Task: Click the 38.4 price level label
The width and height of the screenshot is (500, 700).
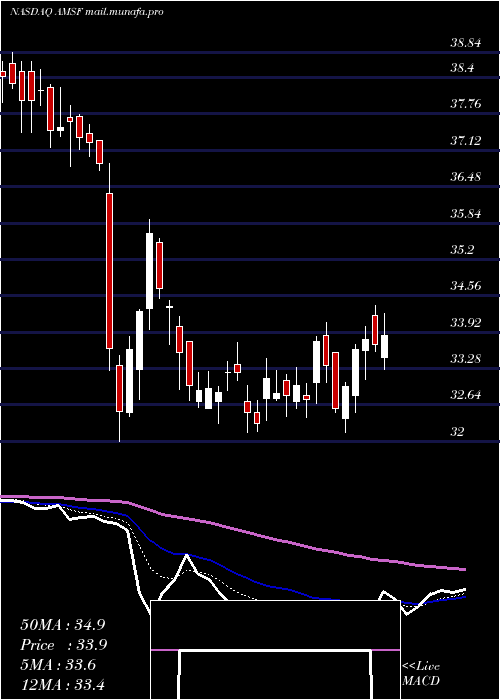Action: [462, 68]
